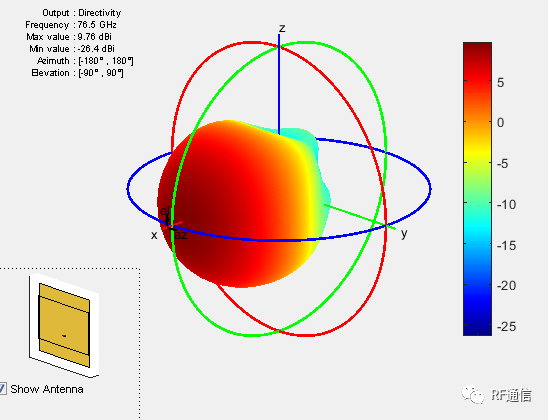Click the x axis label
This screenshot has height=420, width=549.
tap(154, 236)
